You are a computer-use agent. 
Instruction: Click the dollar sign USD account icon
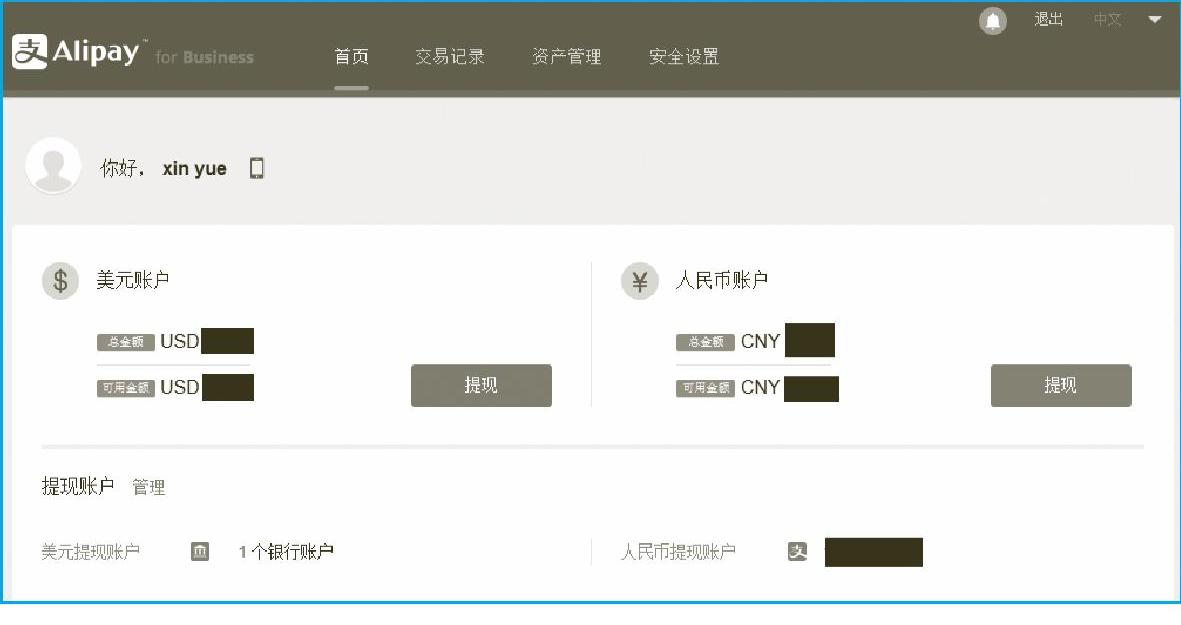coord(60,281)
